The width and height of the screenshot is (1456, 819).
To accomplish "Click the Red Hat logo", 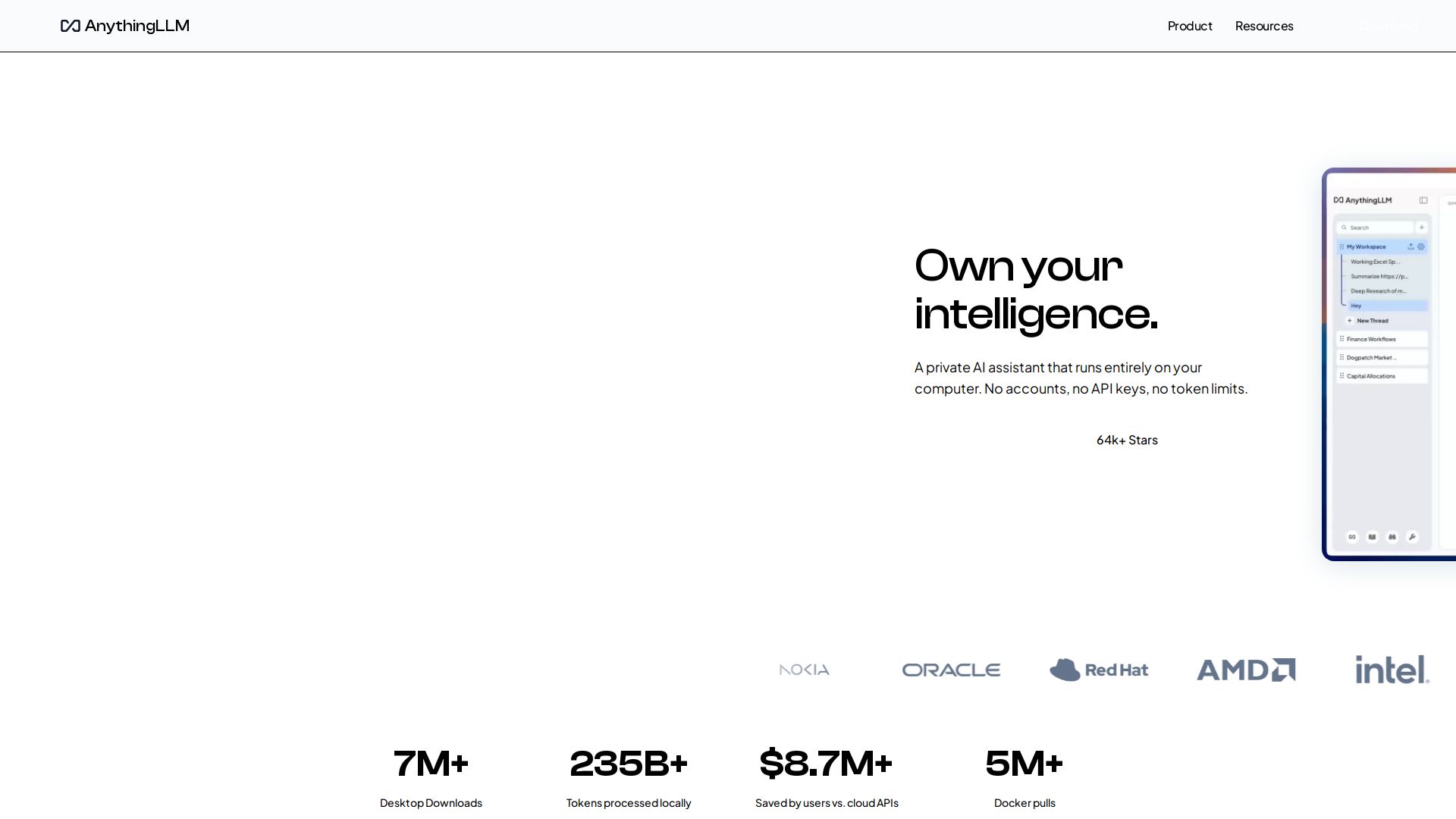I will point(1099,670).
